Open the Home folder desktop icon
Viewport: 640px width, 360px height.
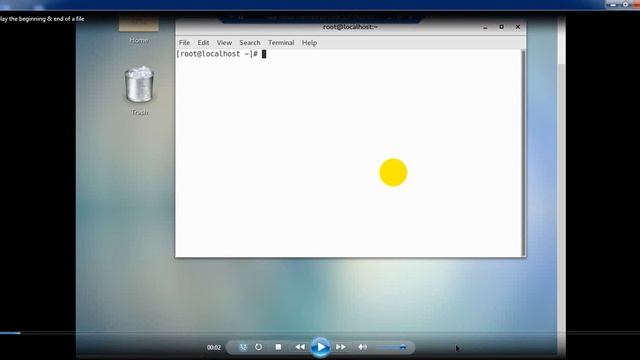tap(139, 31)
